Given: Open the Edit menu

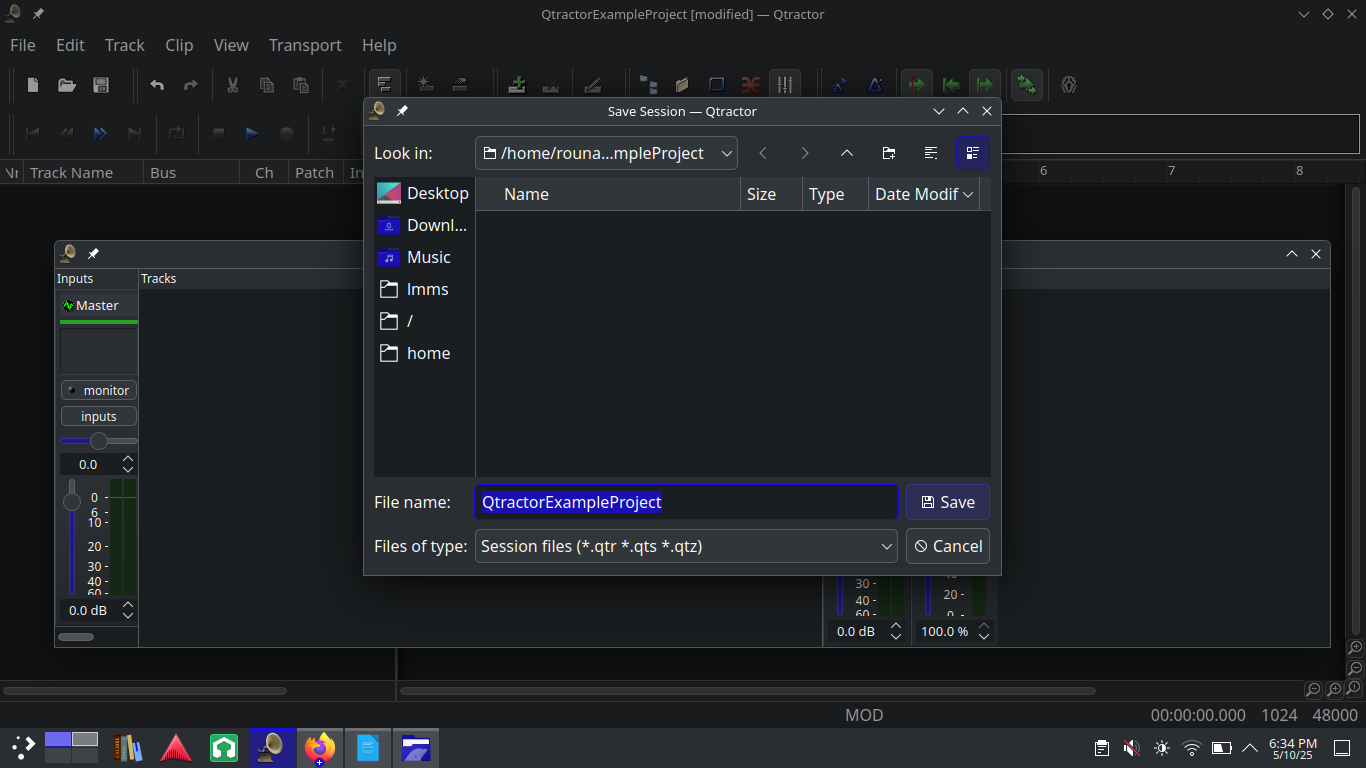Looking at the screenshot, I should [70, 45].
